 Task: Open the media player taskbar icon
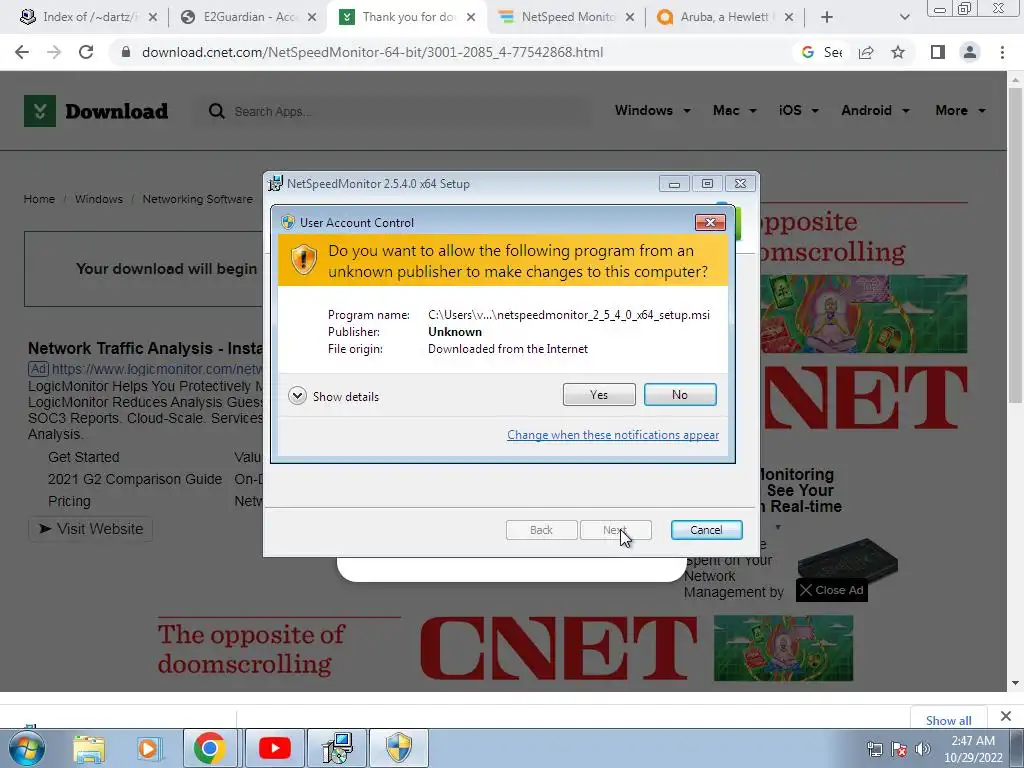coord(148,748)
